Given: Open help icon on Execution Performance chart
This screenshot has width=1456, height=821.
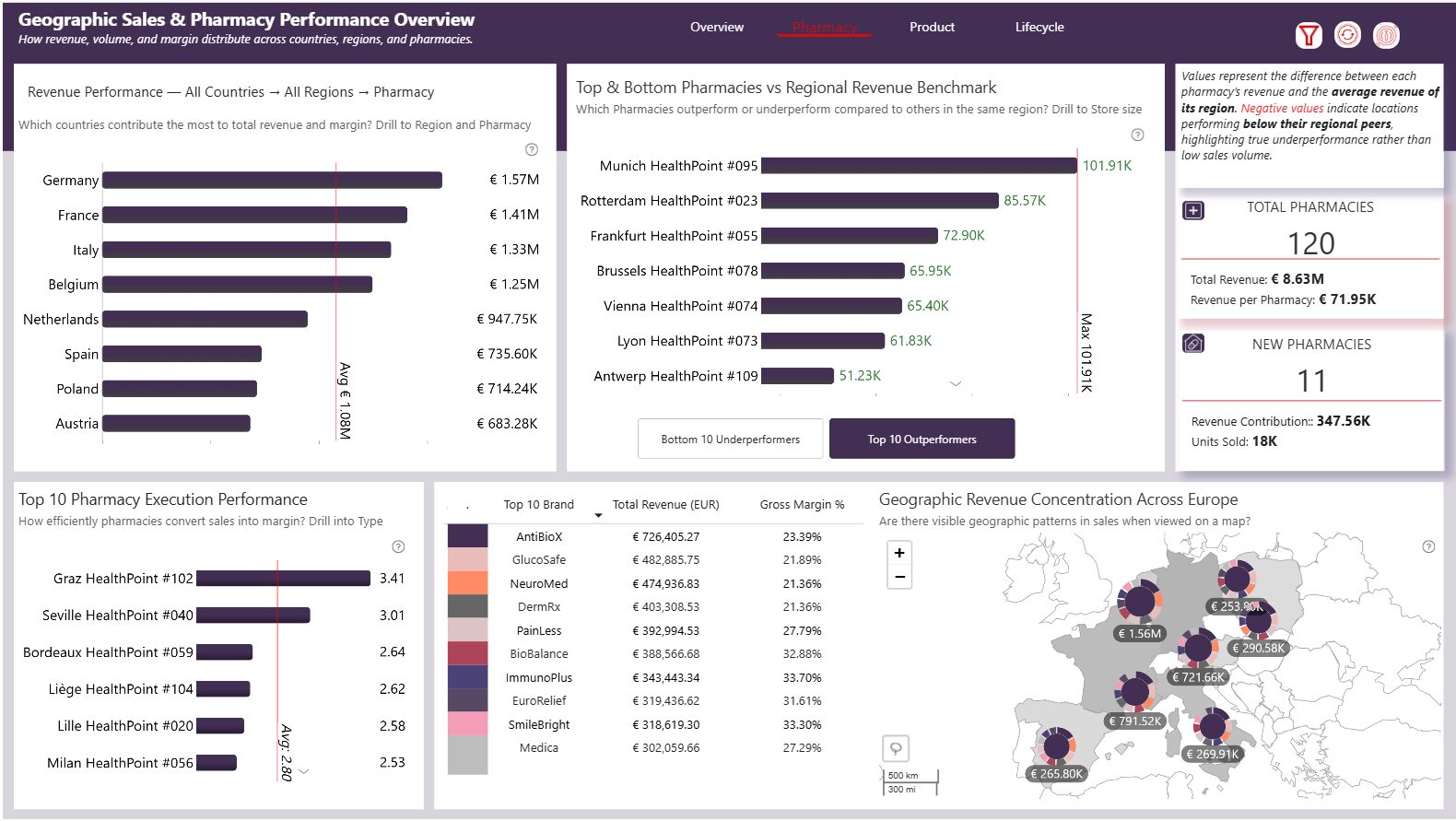Looking at the screenshot, I should tap(398, 546).
